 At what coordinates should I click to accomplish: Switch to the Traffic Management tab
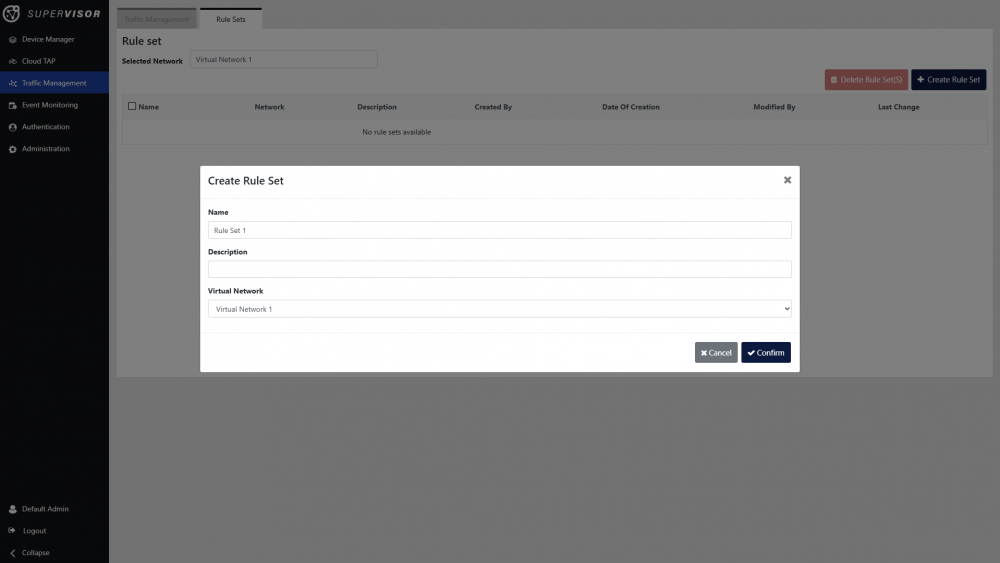click(x=156, y=19)
